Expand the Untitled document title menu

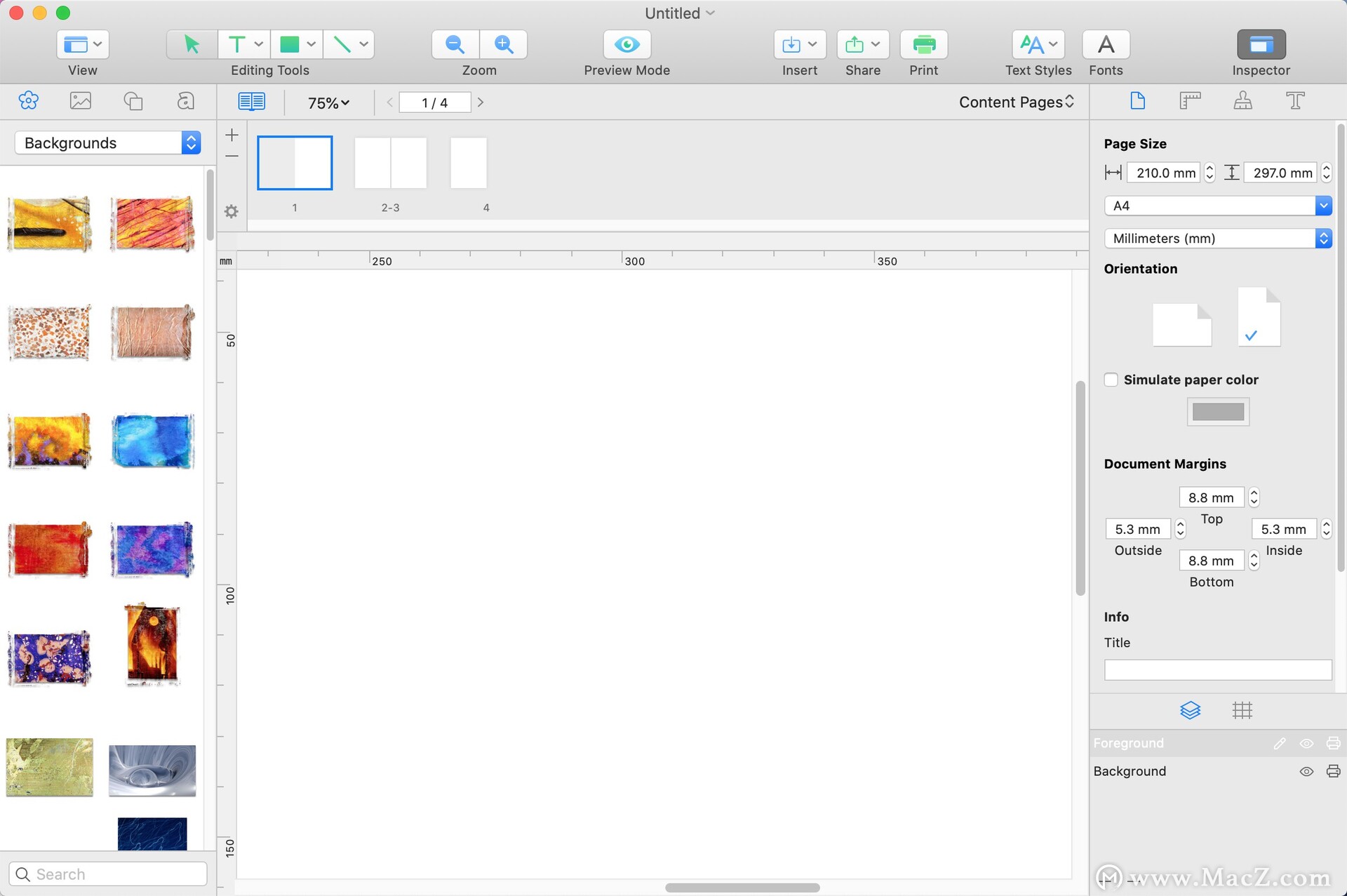tap(711, 13)
